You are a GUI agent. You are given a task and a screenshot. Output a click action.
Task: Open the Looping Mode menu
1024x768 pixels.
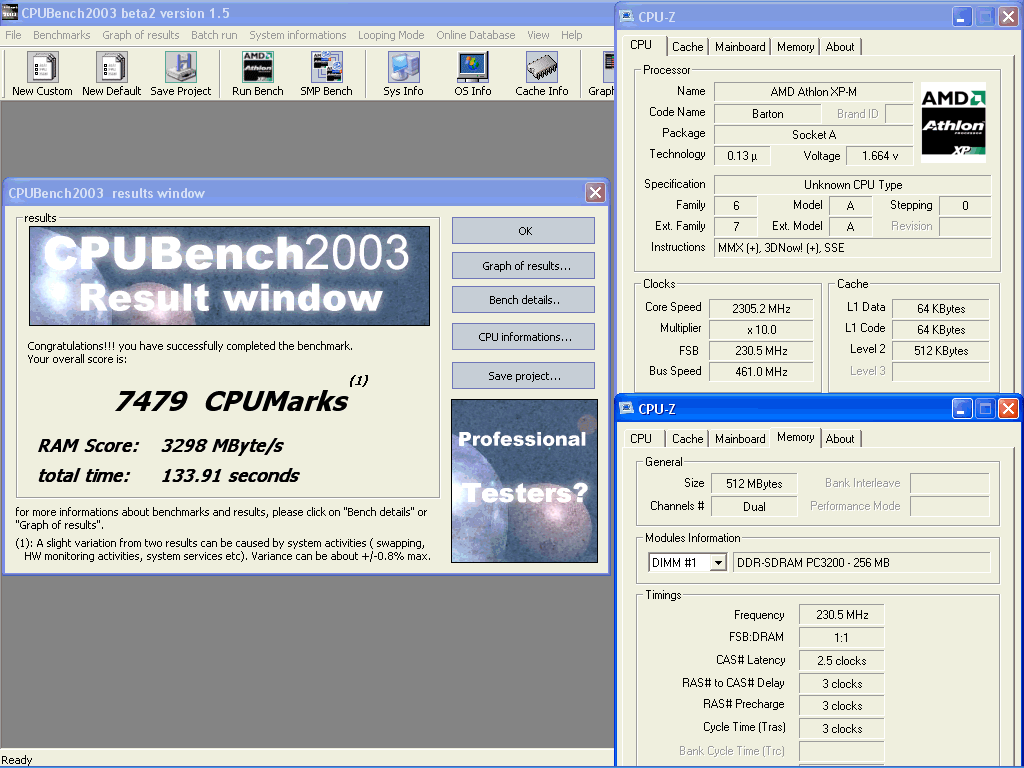coord(391,35)
